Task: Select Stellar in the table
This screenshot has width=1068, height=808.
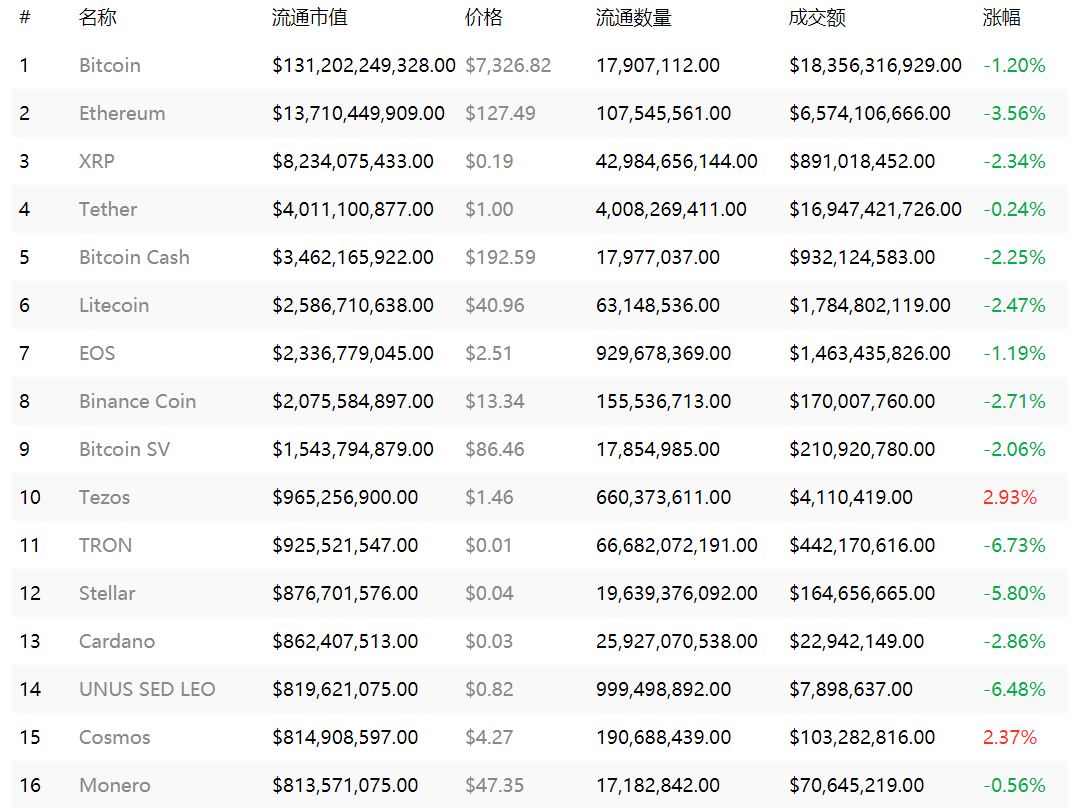Action: click(107, 593)
